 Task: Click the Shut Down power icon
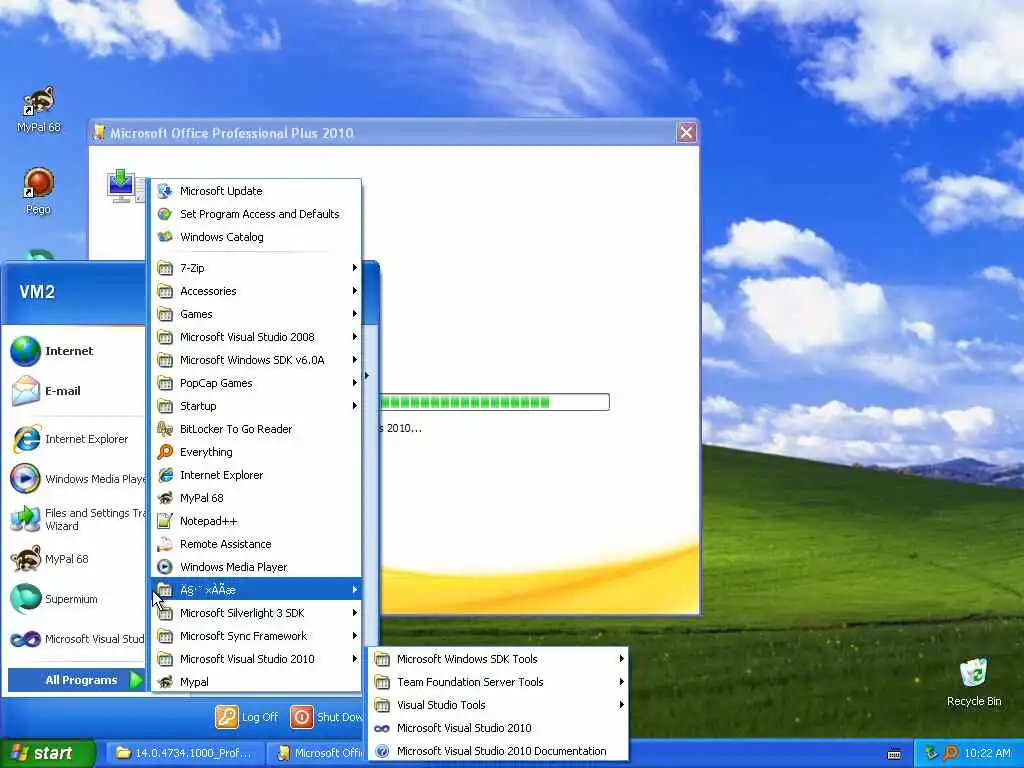click(x=302, y=717)
